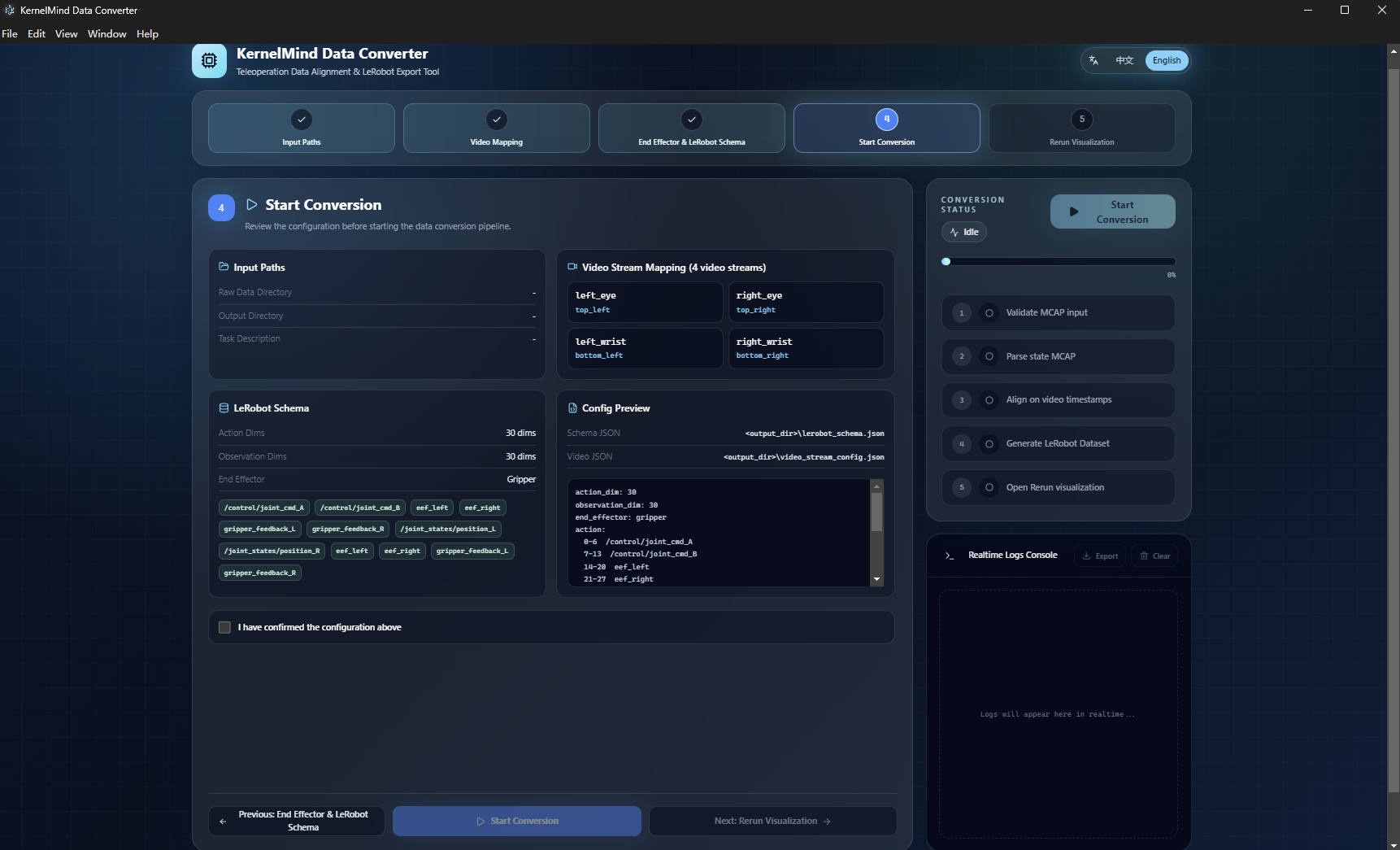Export the realtime logs
The height and width of the screenshot is (850, 1400).
click(1101, 556)
